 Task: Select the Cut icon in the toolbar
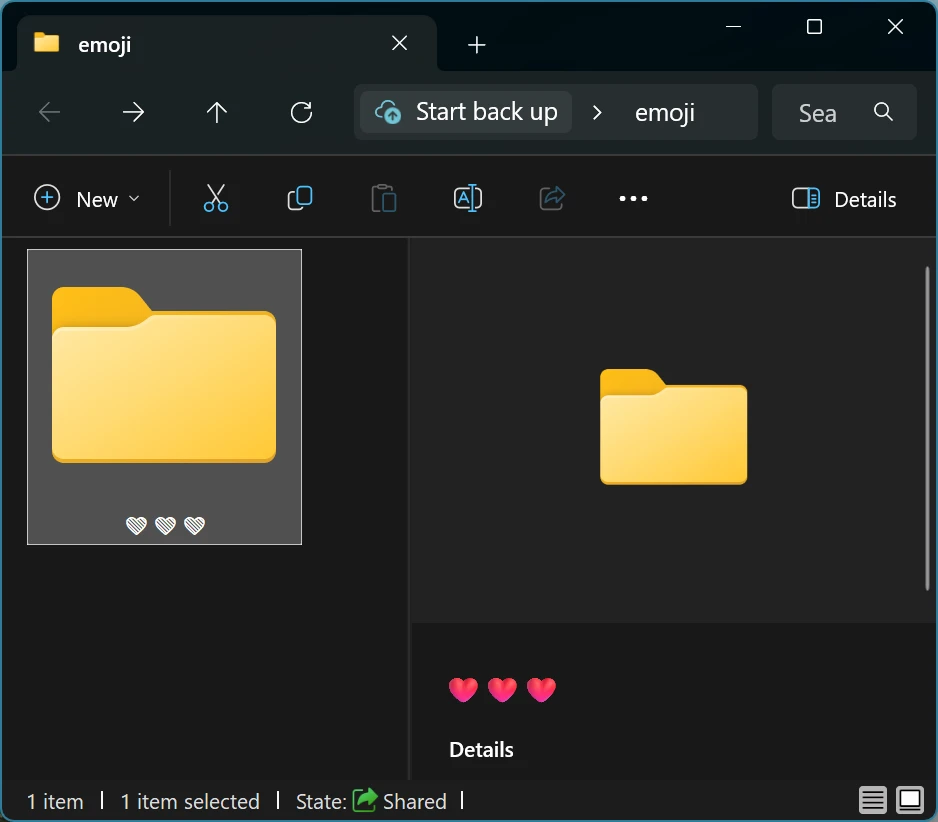(216, 198)
